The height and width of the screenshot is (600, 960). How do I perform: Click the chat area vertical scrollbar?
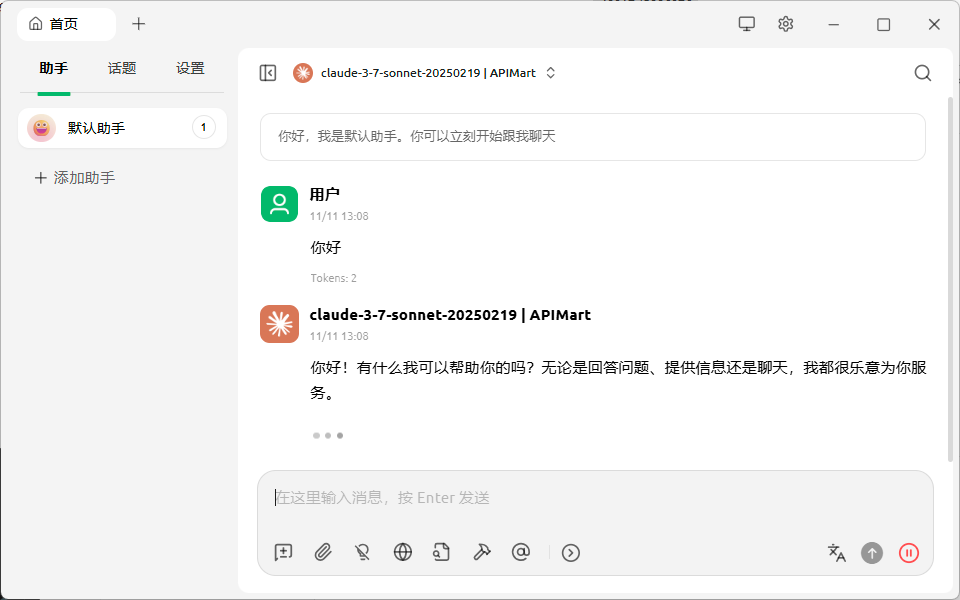950,279
